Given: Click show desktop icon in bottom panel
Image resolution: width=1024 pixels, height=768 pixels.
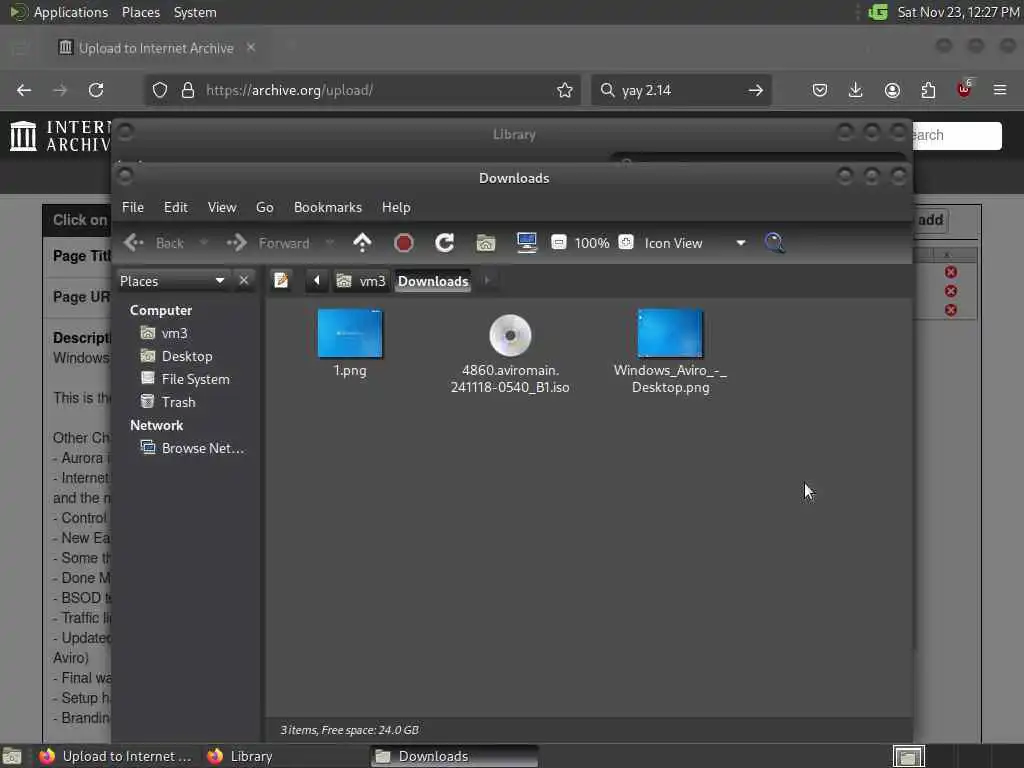Looking at the screenshot, I should (x=12, y=757).
